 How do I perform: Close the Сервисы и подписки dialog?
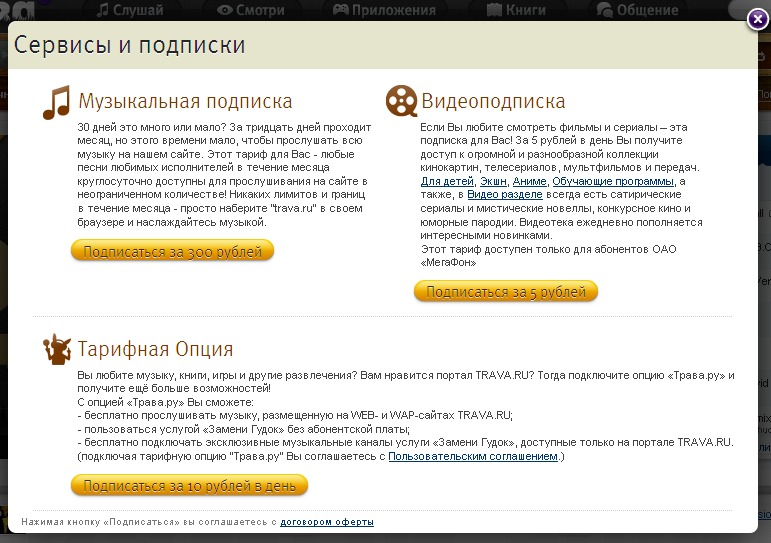(x=758, y=19)
